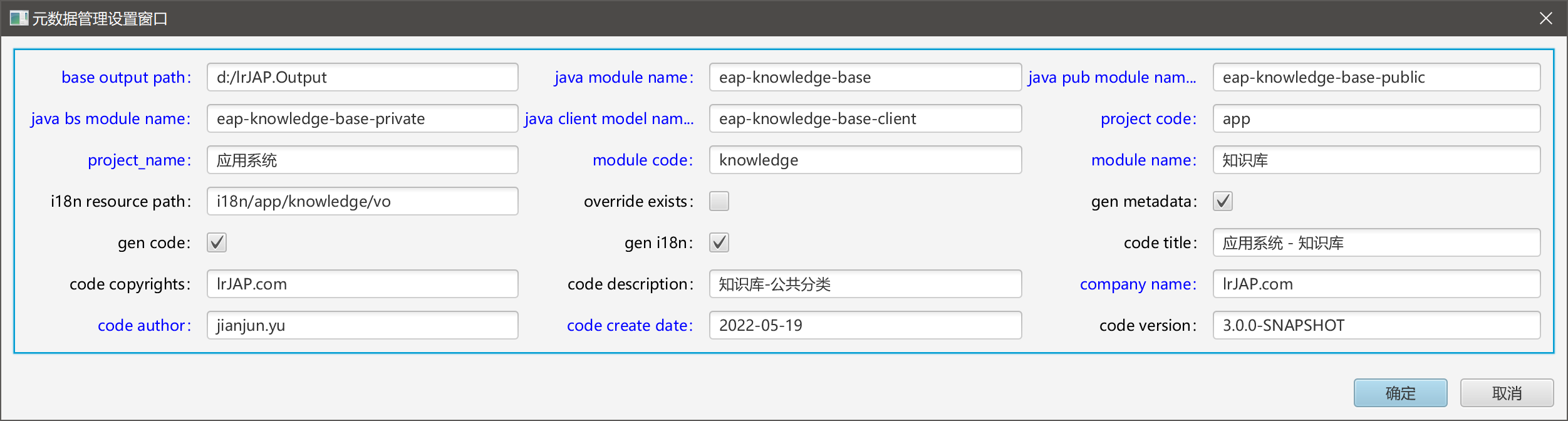This screenshot has height=421, width=1568.
Task: Click the truncated 'java pub module nam...' label
Action: pyautogui.click(x=1112, y=77)
